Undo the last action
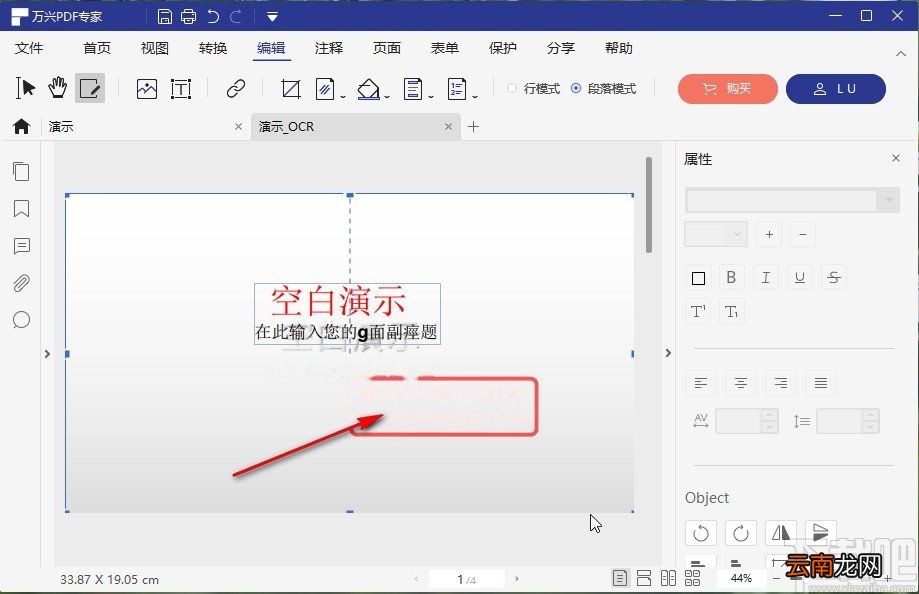This screenshot has width=919, height=594. 213,16
